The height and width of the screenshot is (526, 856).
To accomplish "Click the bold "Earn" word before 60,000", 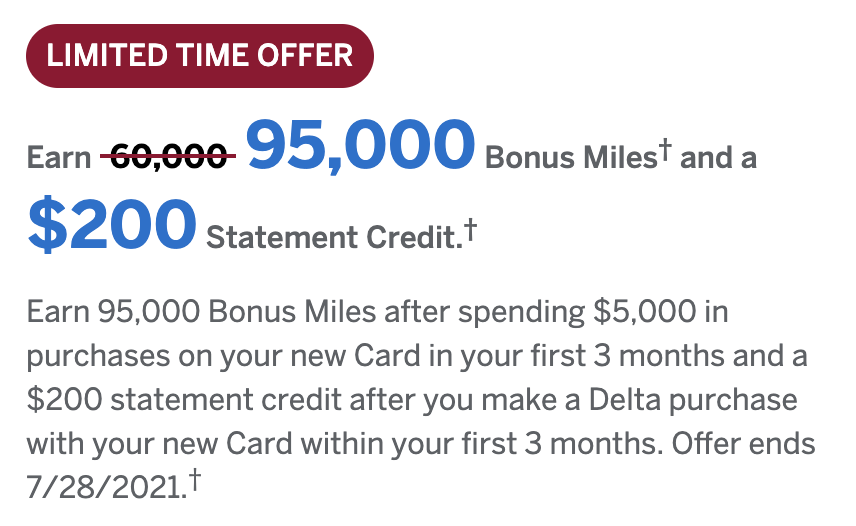I will (59, 158).
